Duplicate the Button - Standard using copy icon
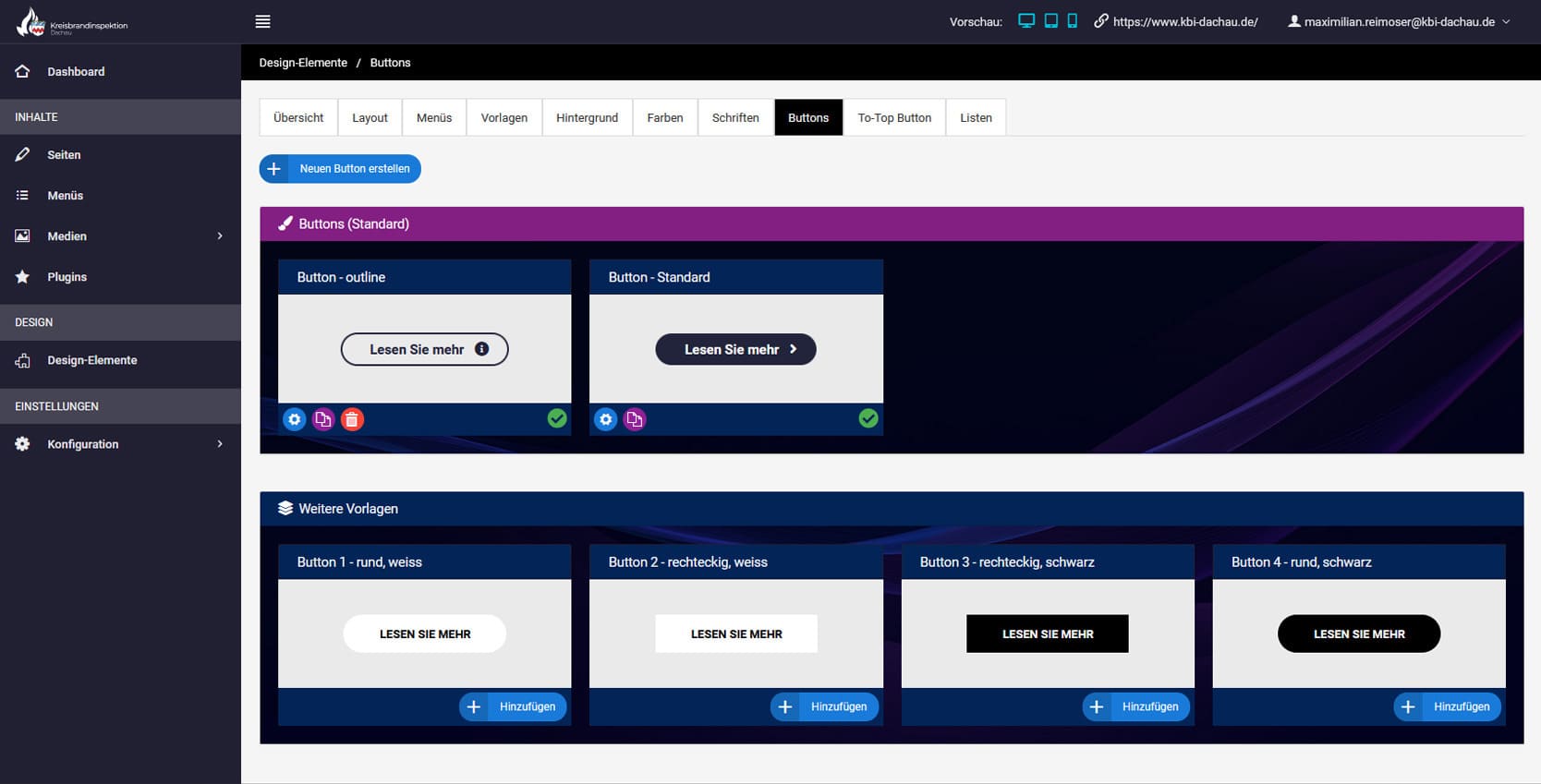1541x784 pixels. (x=635, y=419)
